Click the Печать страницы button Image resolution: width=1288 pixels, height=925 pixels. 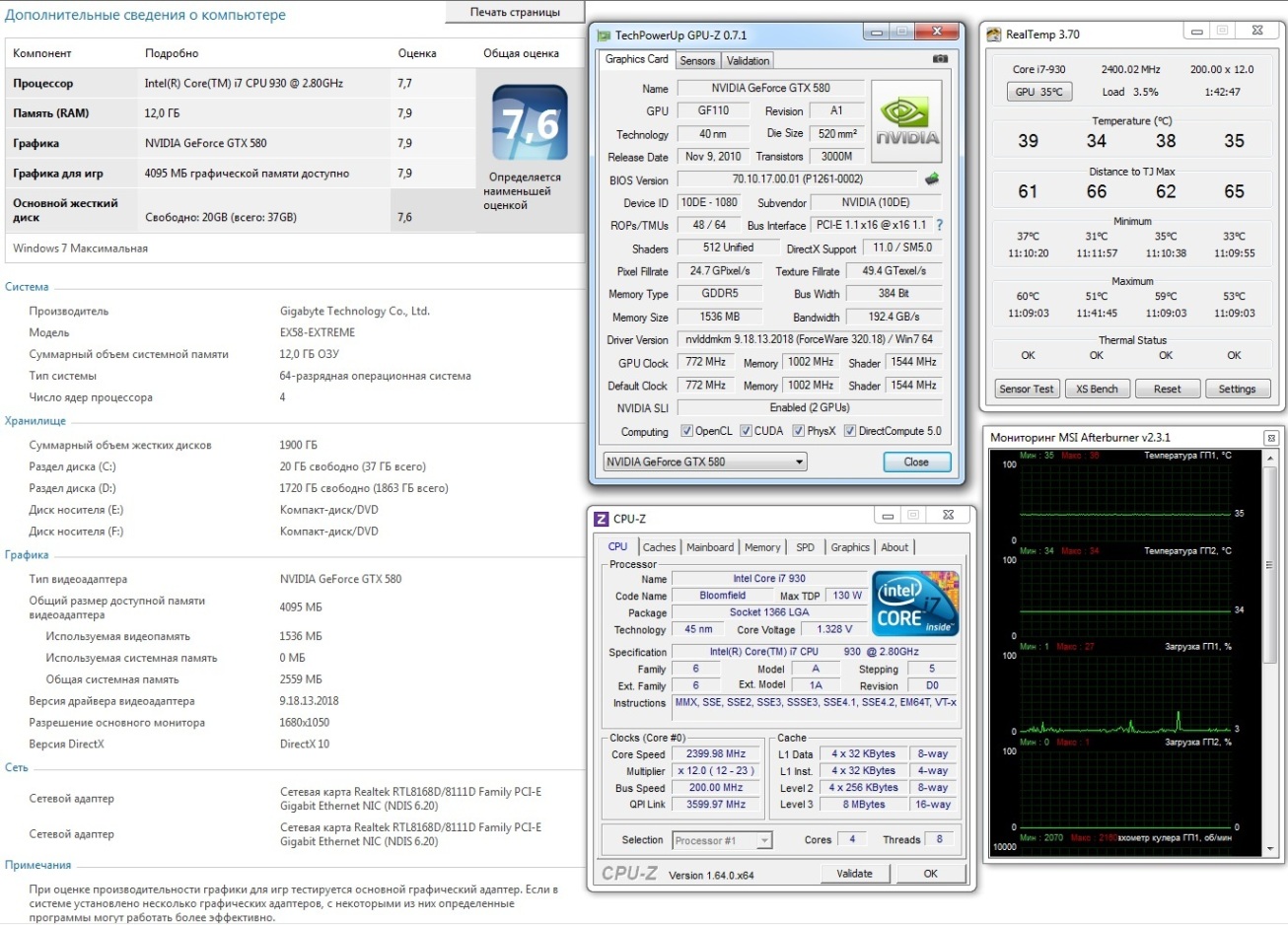tap(515, 12)
